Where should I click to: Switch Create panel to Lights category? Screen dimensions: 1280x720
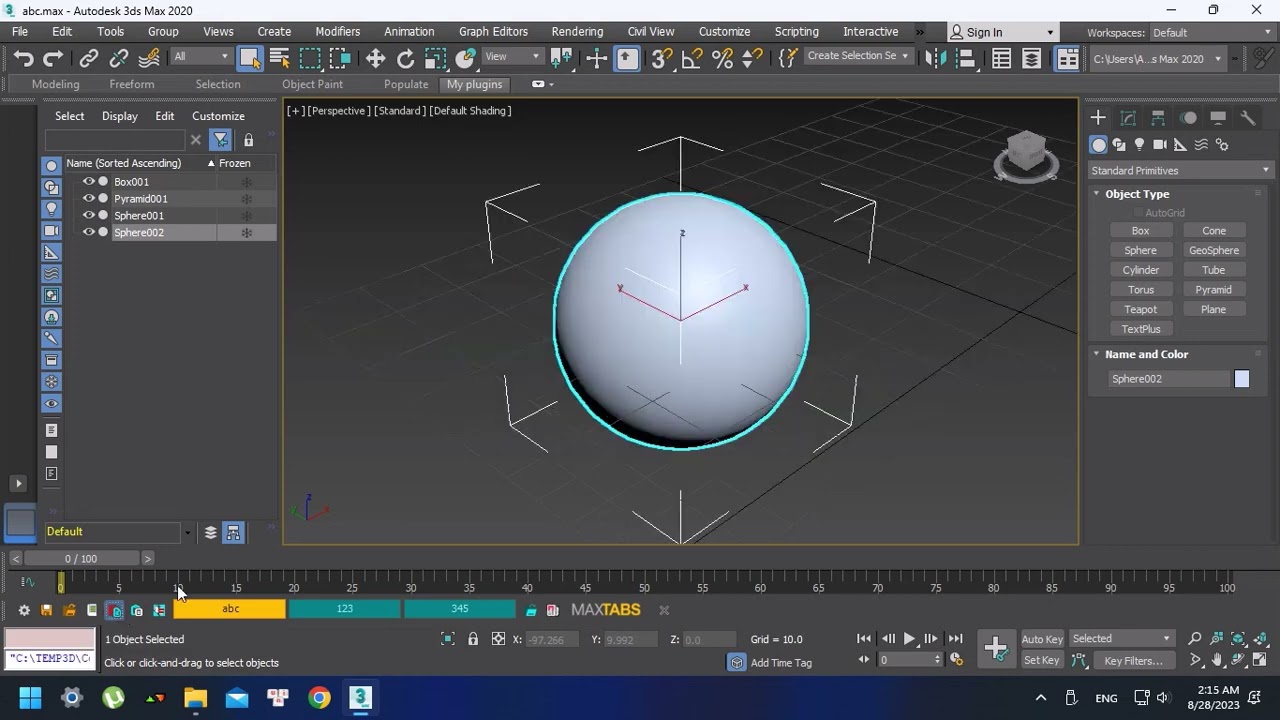[1139, 145]
